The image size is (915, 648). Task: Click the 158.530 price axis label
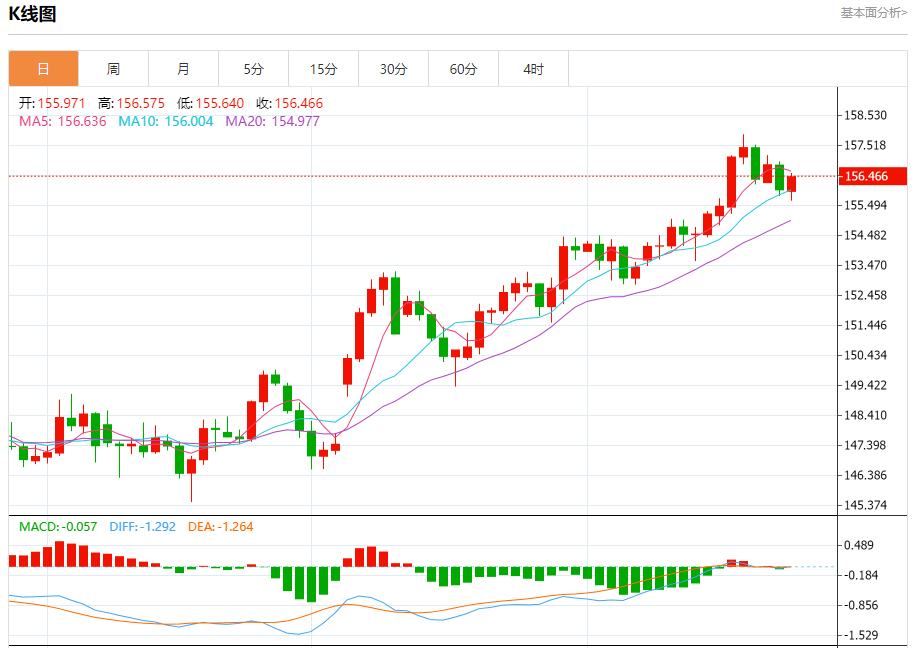(x=865, y=116)
